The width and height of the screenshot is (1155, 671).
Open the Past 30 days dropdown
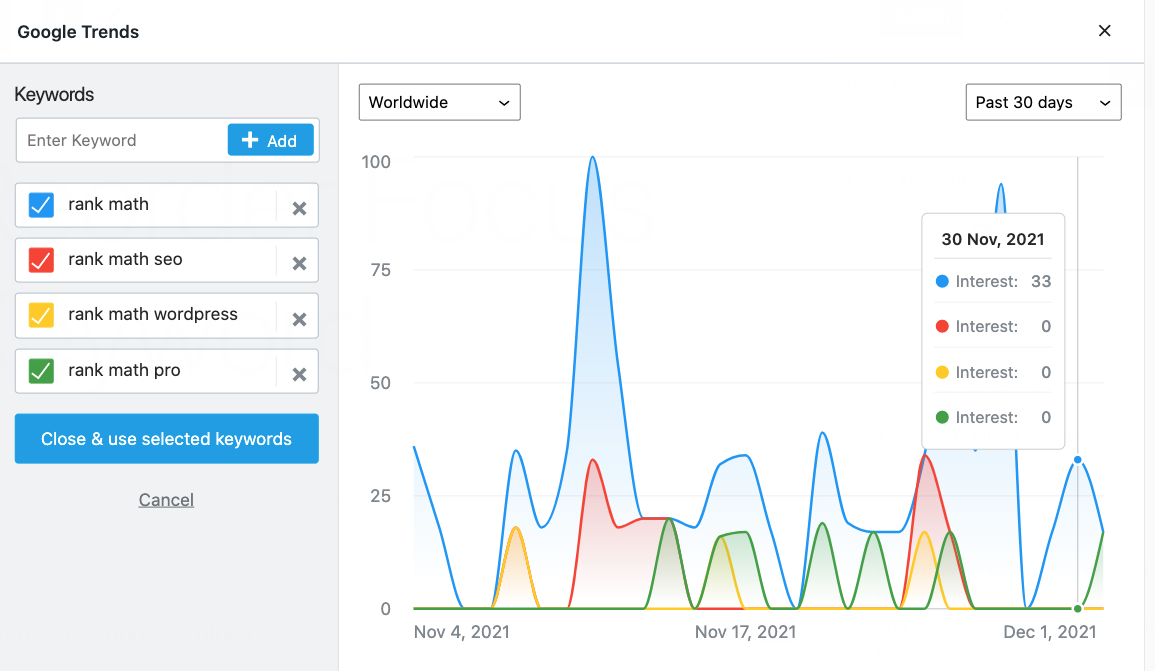pyautogui.click(x=1043, y=102)
